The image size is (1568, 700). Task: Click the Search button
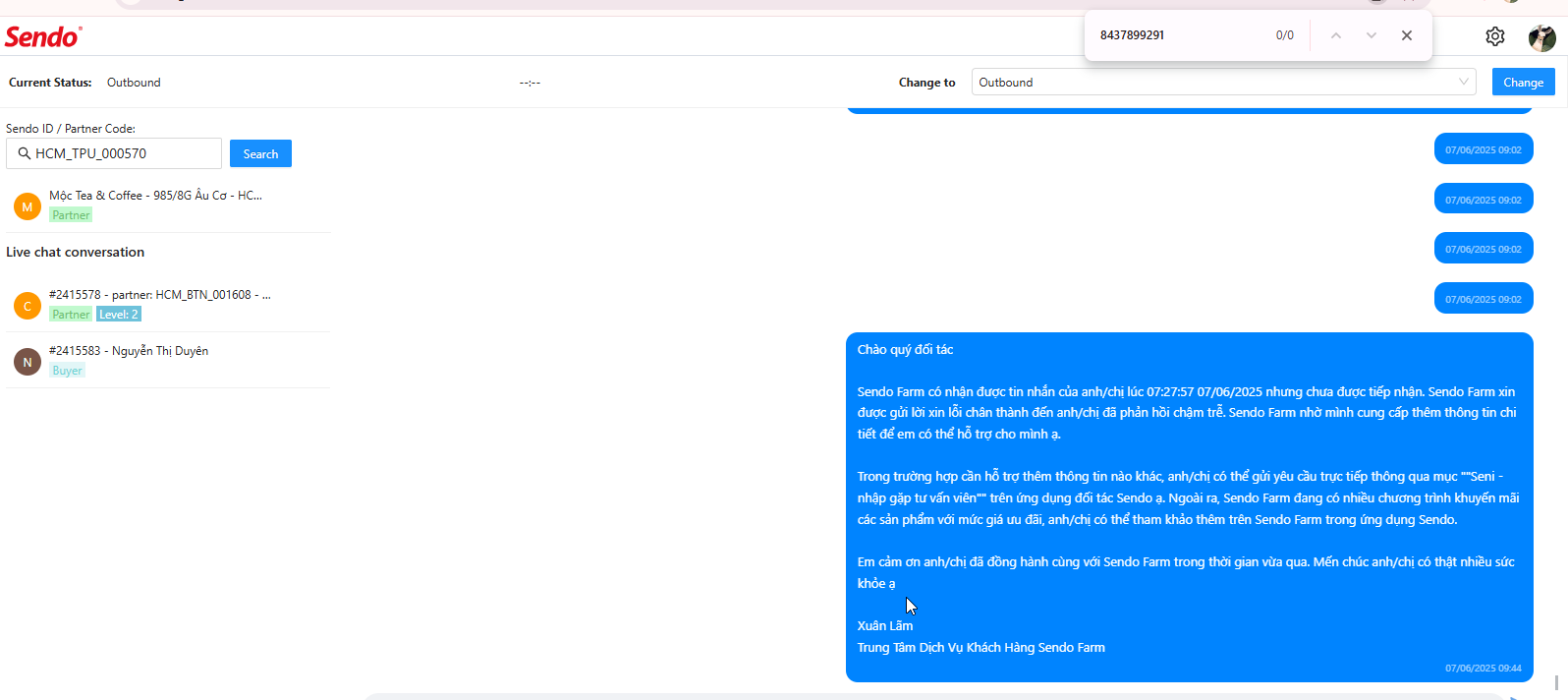tap(260, 153)
